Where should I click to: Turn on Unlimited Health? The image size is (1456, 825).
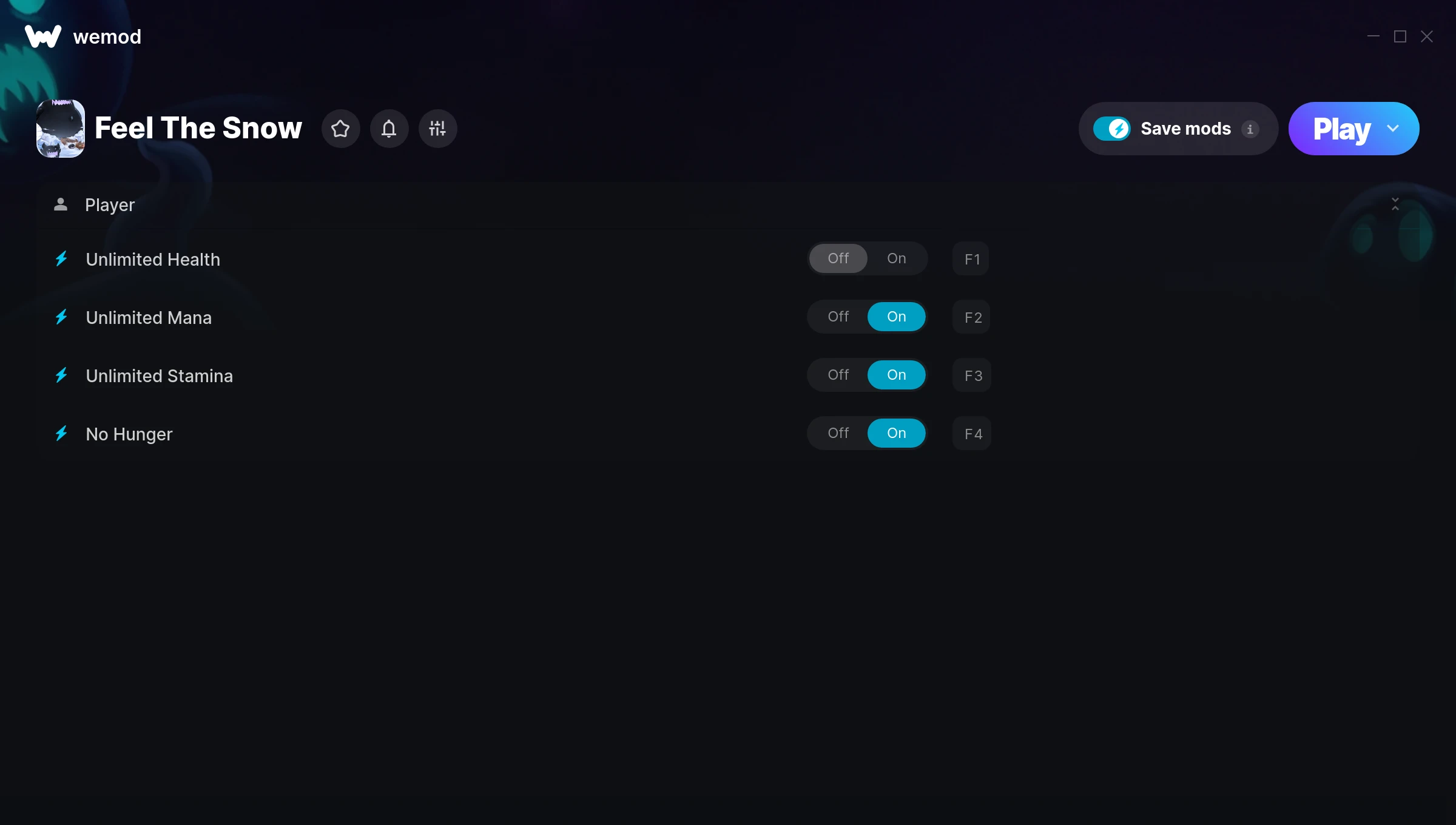coord(896,258)
